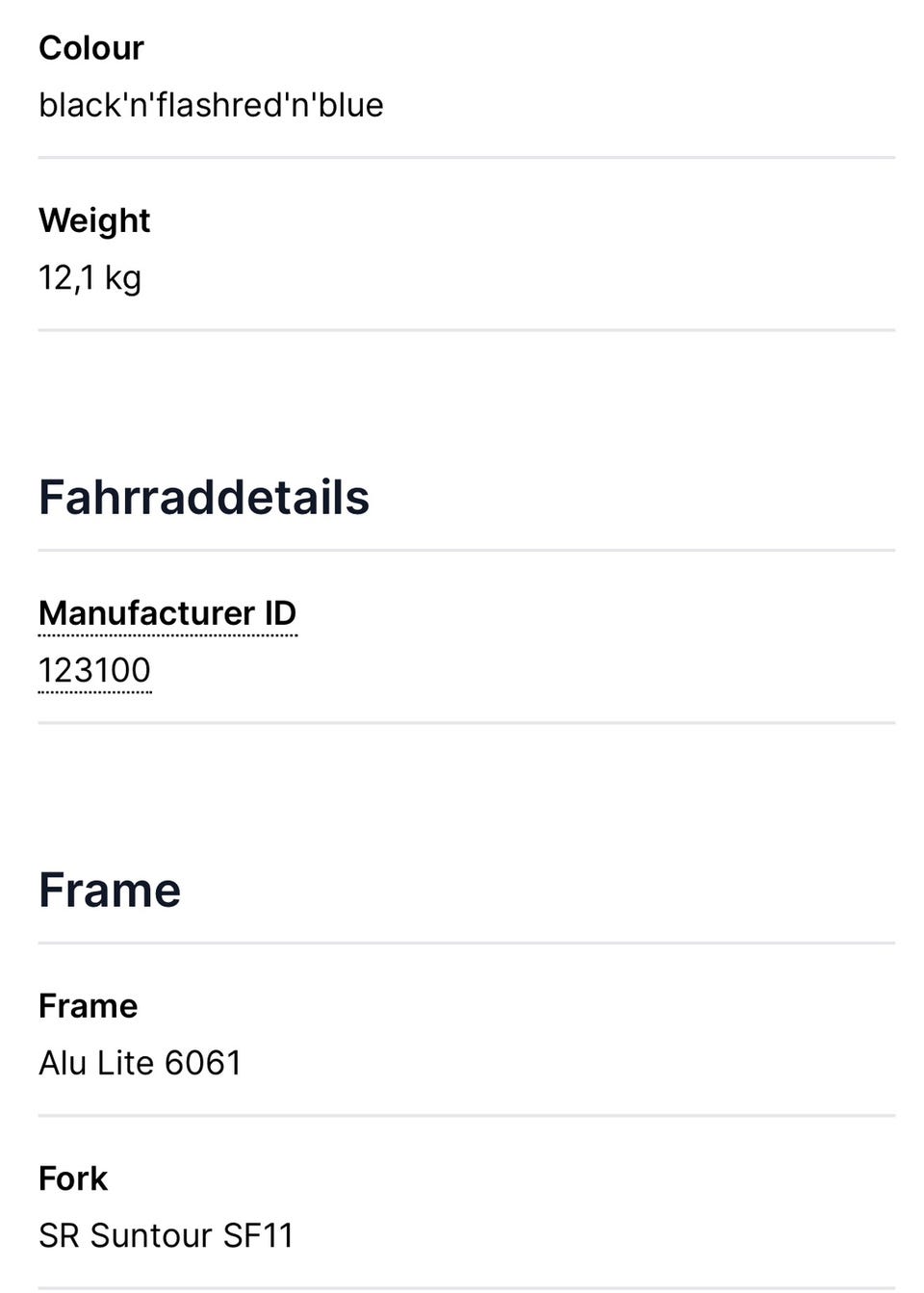Click the Fahrraddetails section heading

tap(204, 497)
